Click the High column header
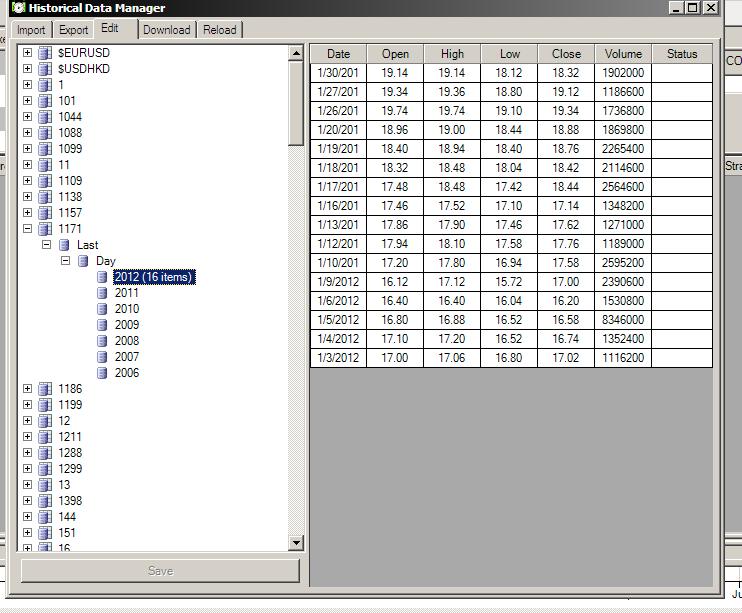This screenshot has height=613, width=742. coord(452,54)
